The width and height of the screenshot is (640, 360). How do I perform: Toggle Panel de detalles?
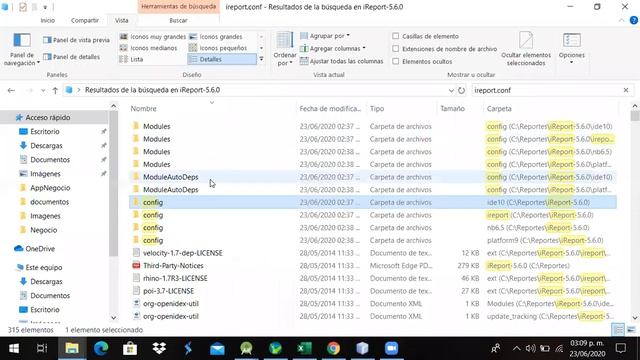click(x=71, y=57)
